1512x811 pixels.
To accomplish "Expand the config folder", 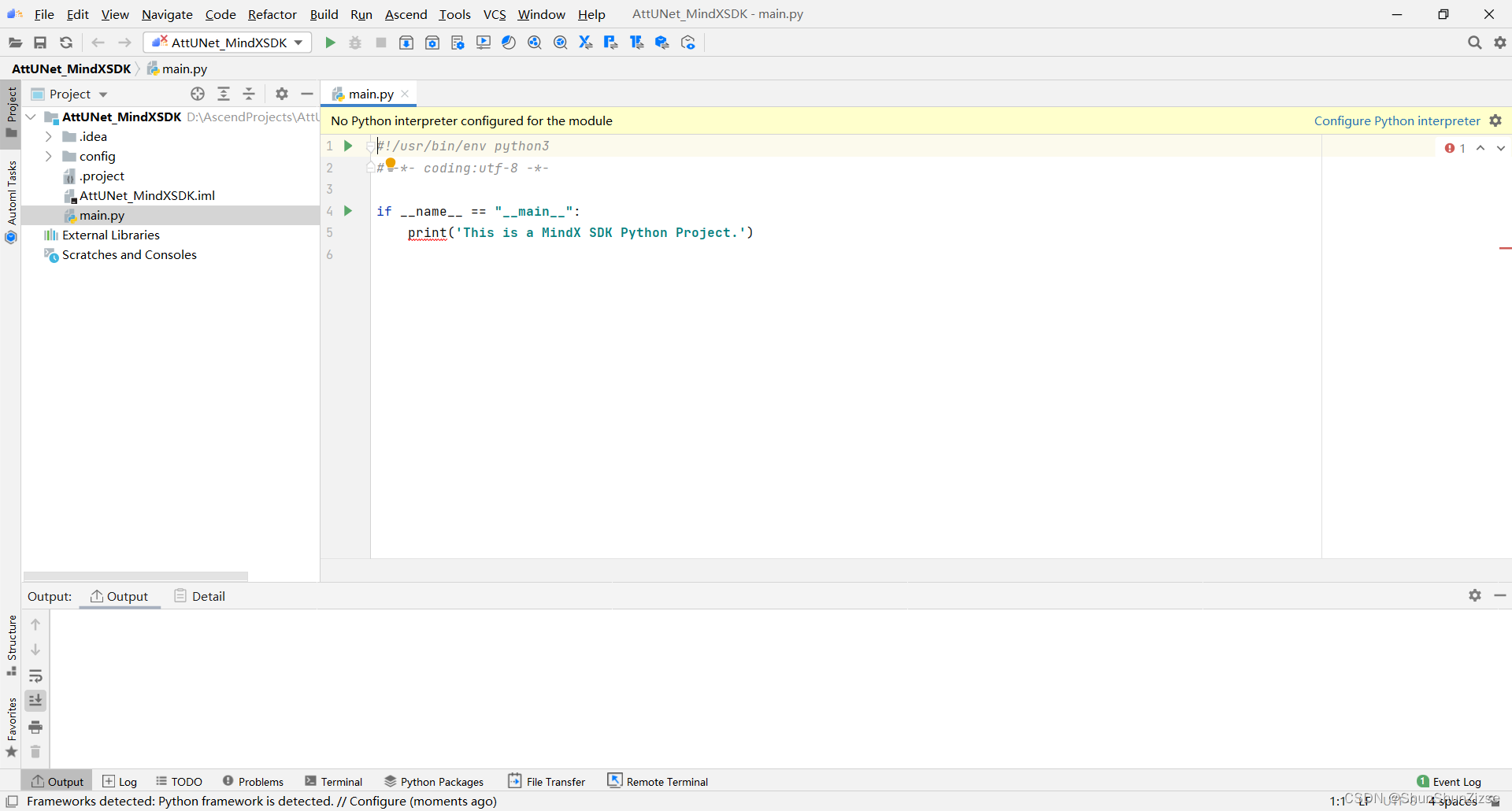I will pos(49,156).
